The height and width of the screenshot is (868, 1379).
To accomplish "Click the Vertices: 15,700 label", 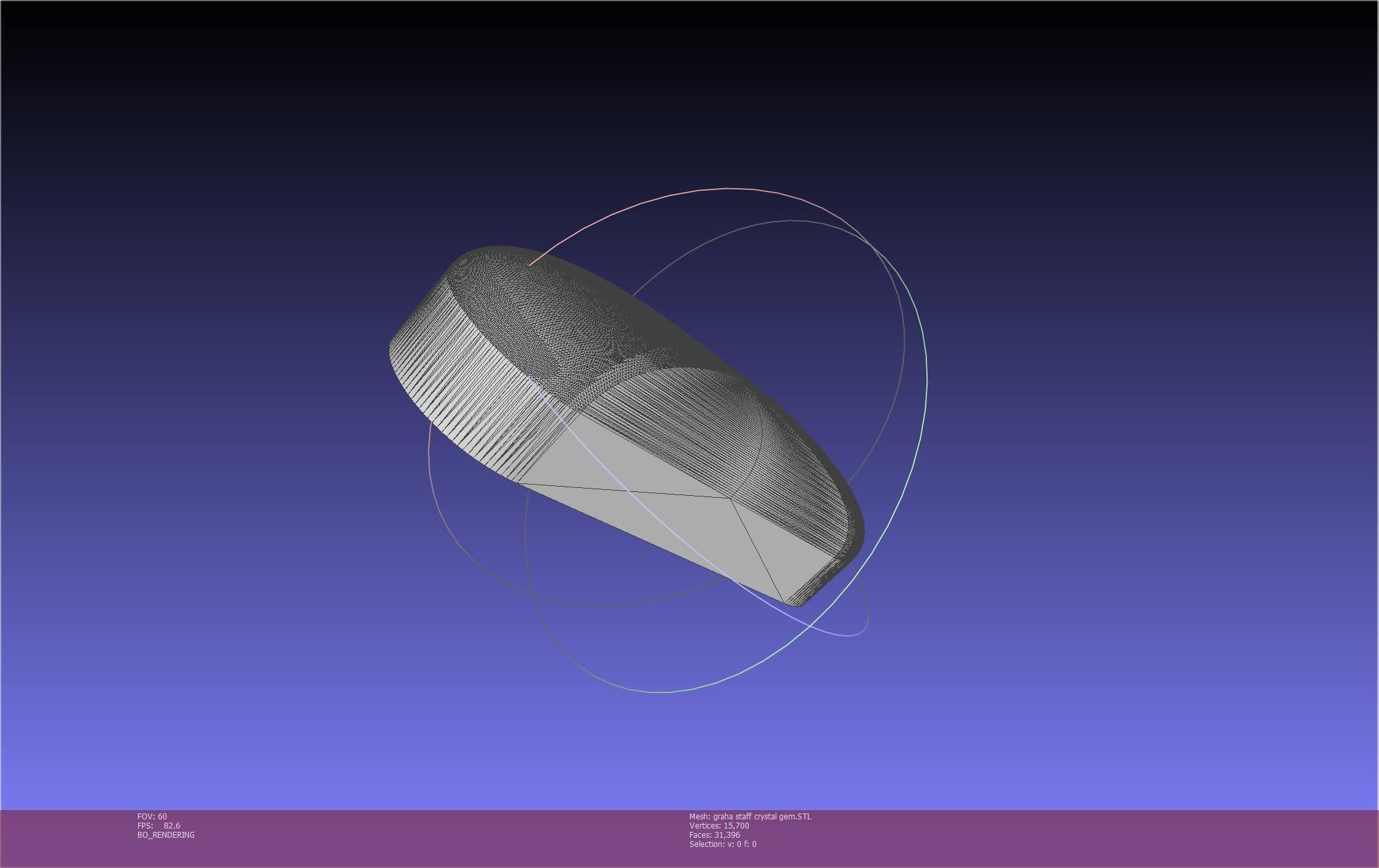I will [x=718, y=825].
